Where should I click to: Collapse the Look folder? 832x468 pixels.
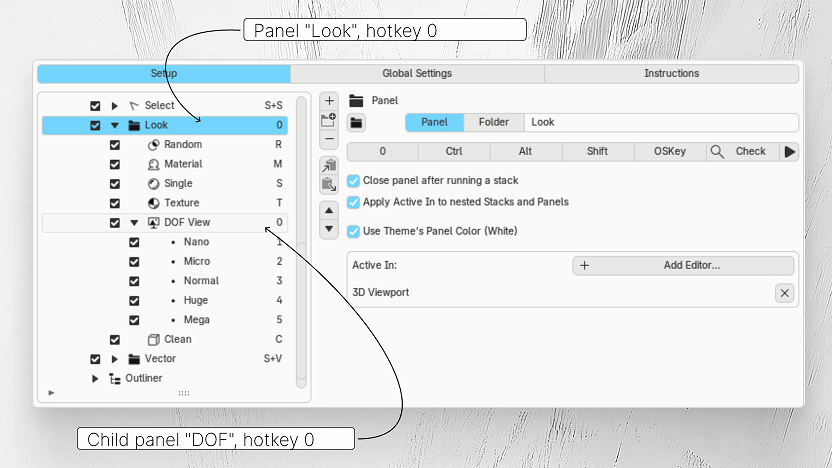pos(115,126)
